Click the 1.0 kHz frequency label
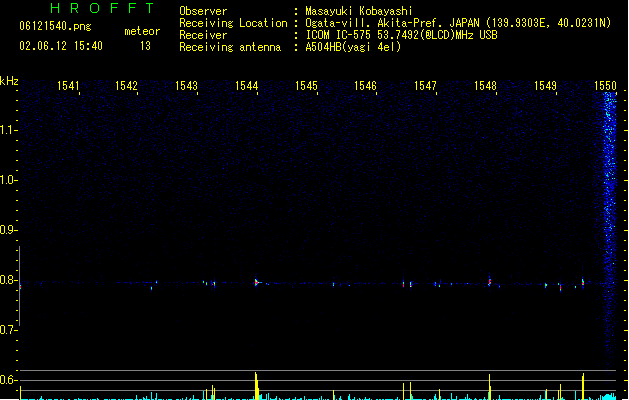The height and width of the screenshot is (400, 629). coord(8,180)
